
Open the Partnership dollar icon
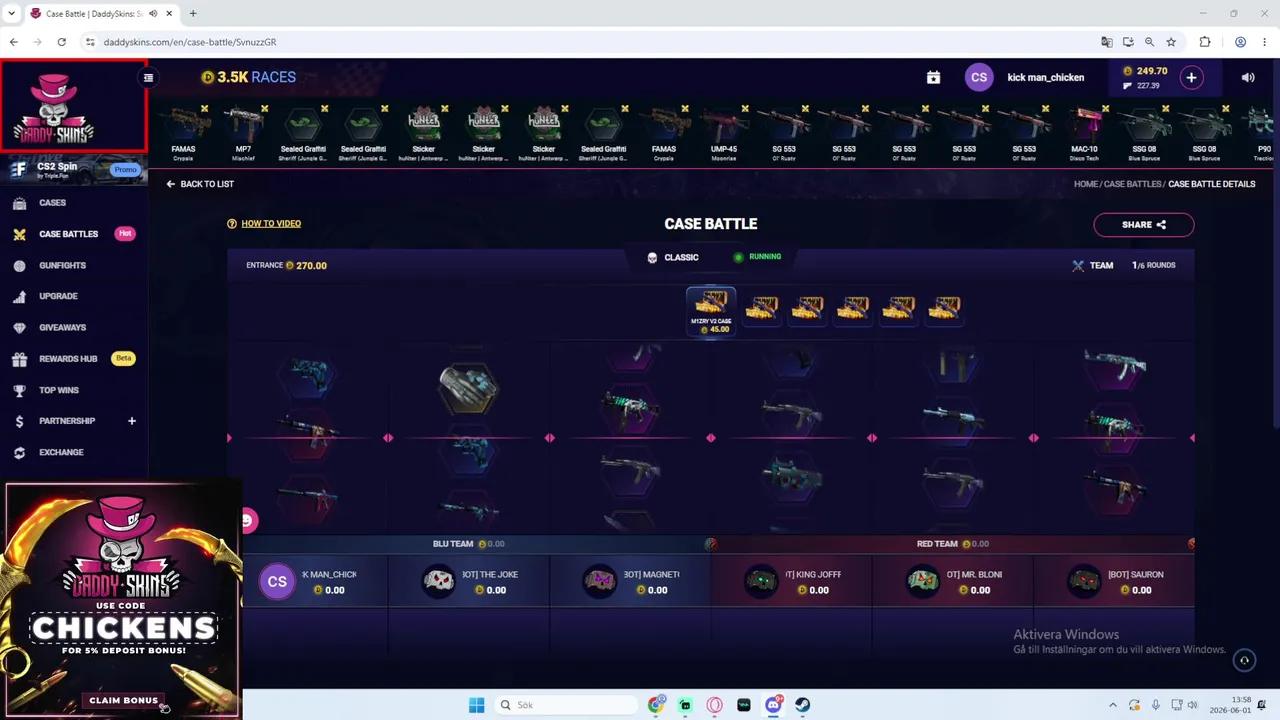tap(19, 421)
